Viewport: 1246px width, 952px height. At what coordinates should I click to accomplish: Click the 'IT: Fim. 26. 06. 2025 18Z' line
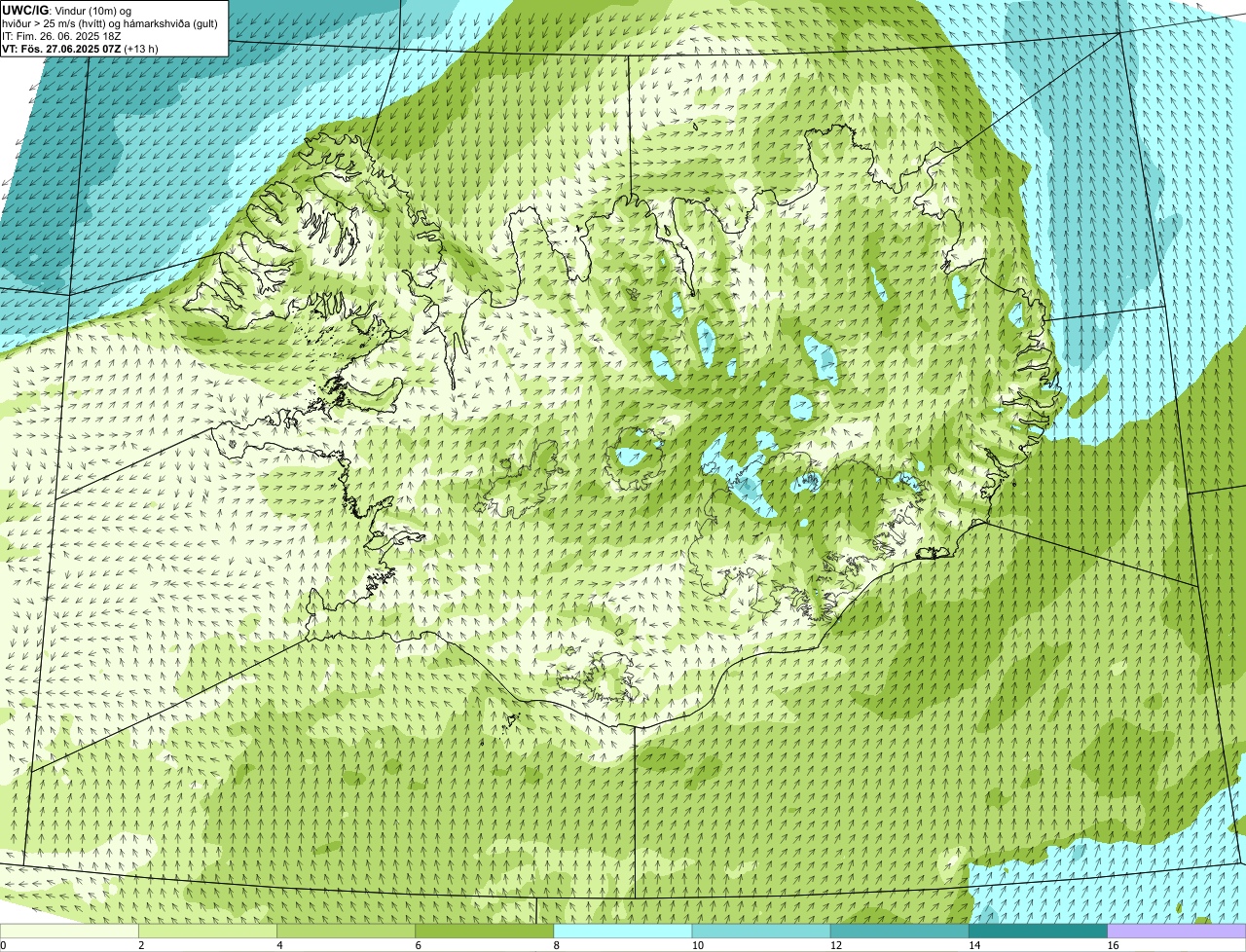[x=60, y=36]
